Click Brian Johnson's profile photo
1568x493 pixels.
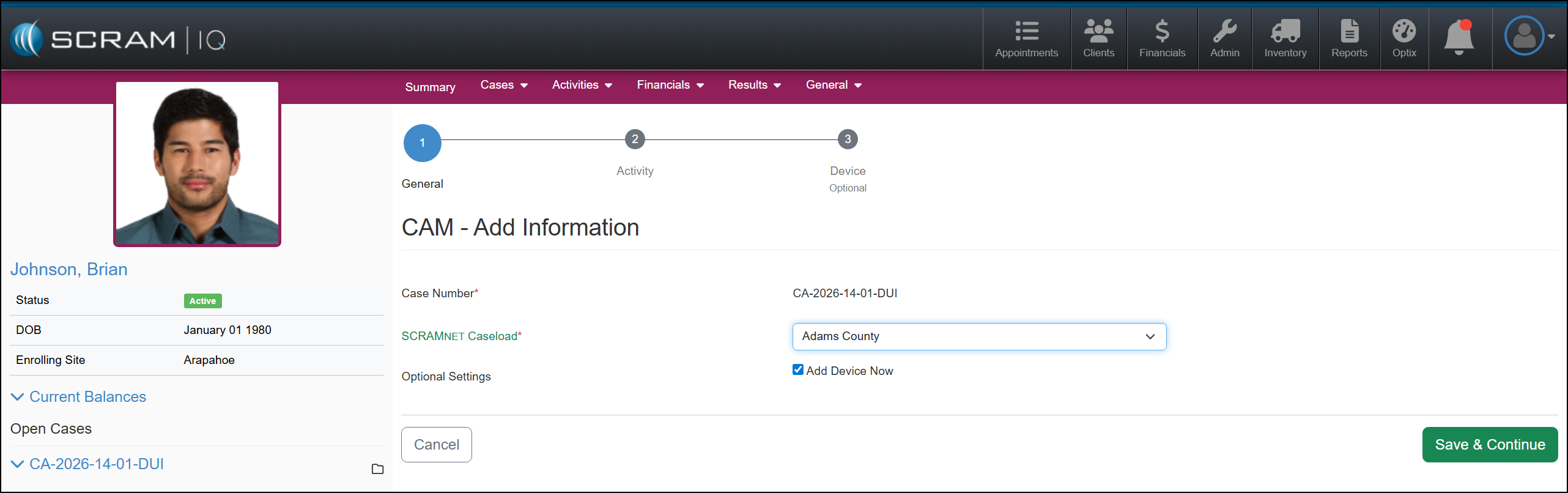[197, 164]
